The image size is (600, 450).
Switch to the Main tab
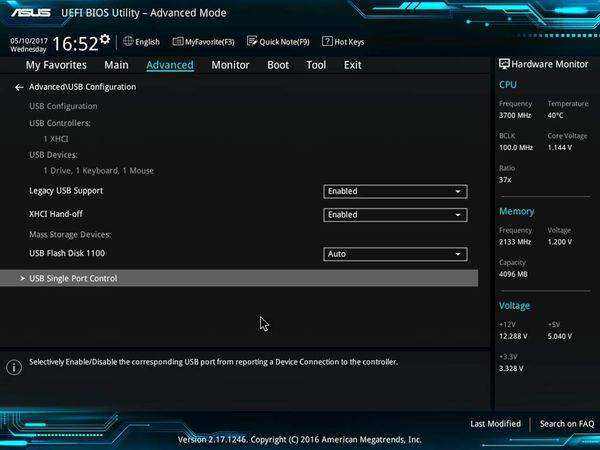[116, 65]
